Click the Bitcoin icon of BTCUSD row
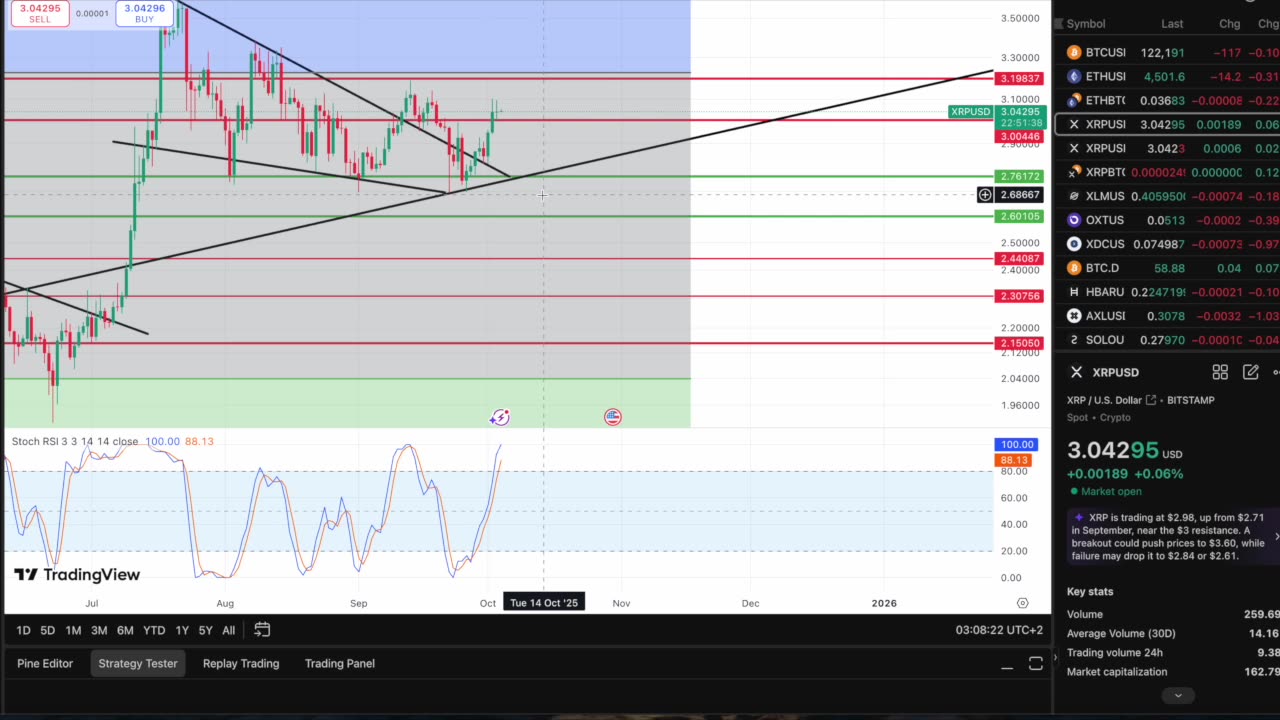1280x720 pixels. pos(1074,52)
